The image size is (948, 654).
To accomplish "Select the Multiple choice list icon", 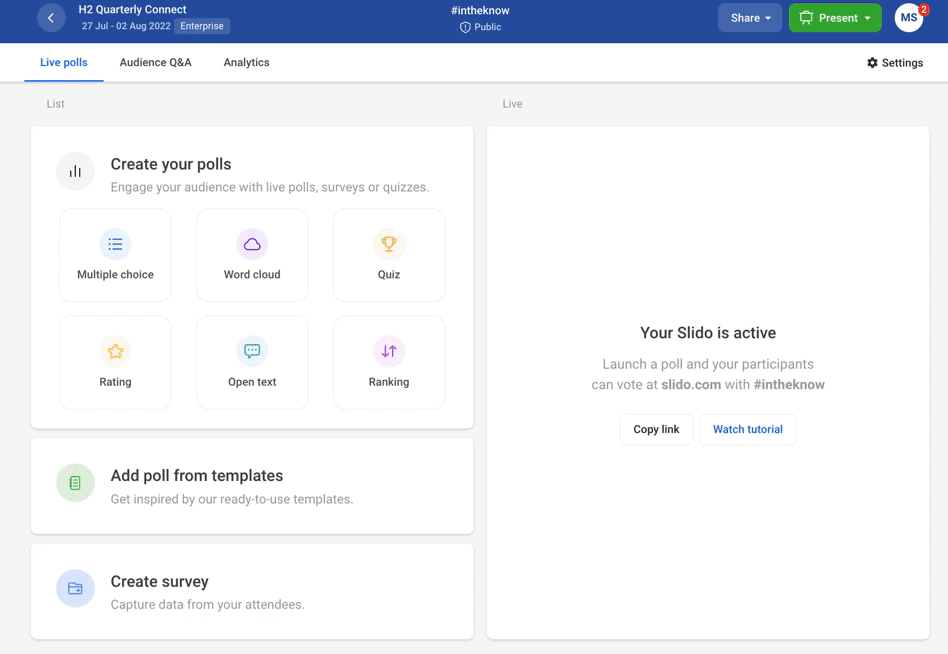I will coord(115,244).
